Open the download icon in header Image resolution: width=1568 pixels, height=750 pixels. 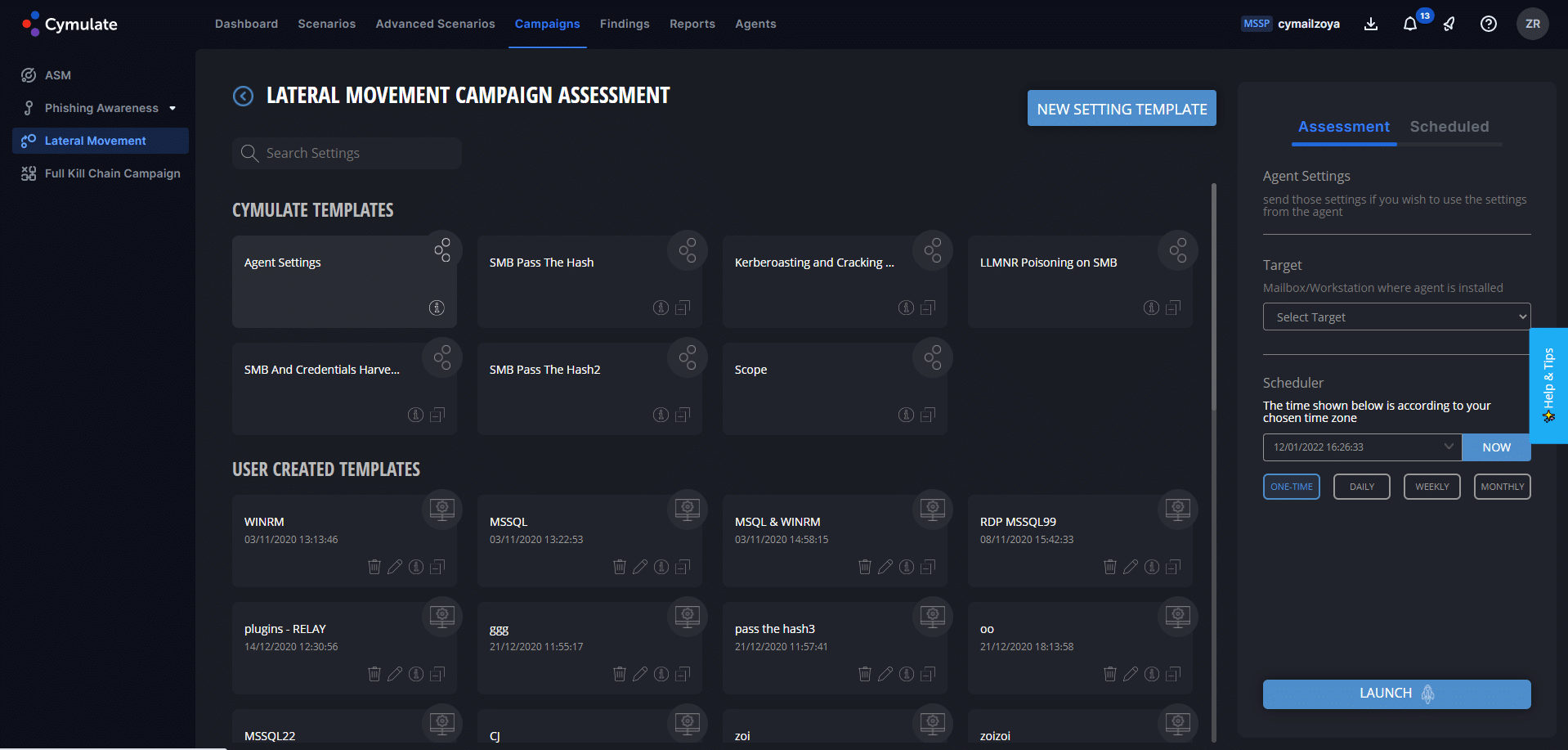[x=1371, y=24]
